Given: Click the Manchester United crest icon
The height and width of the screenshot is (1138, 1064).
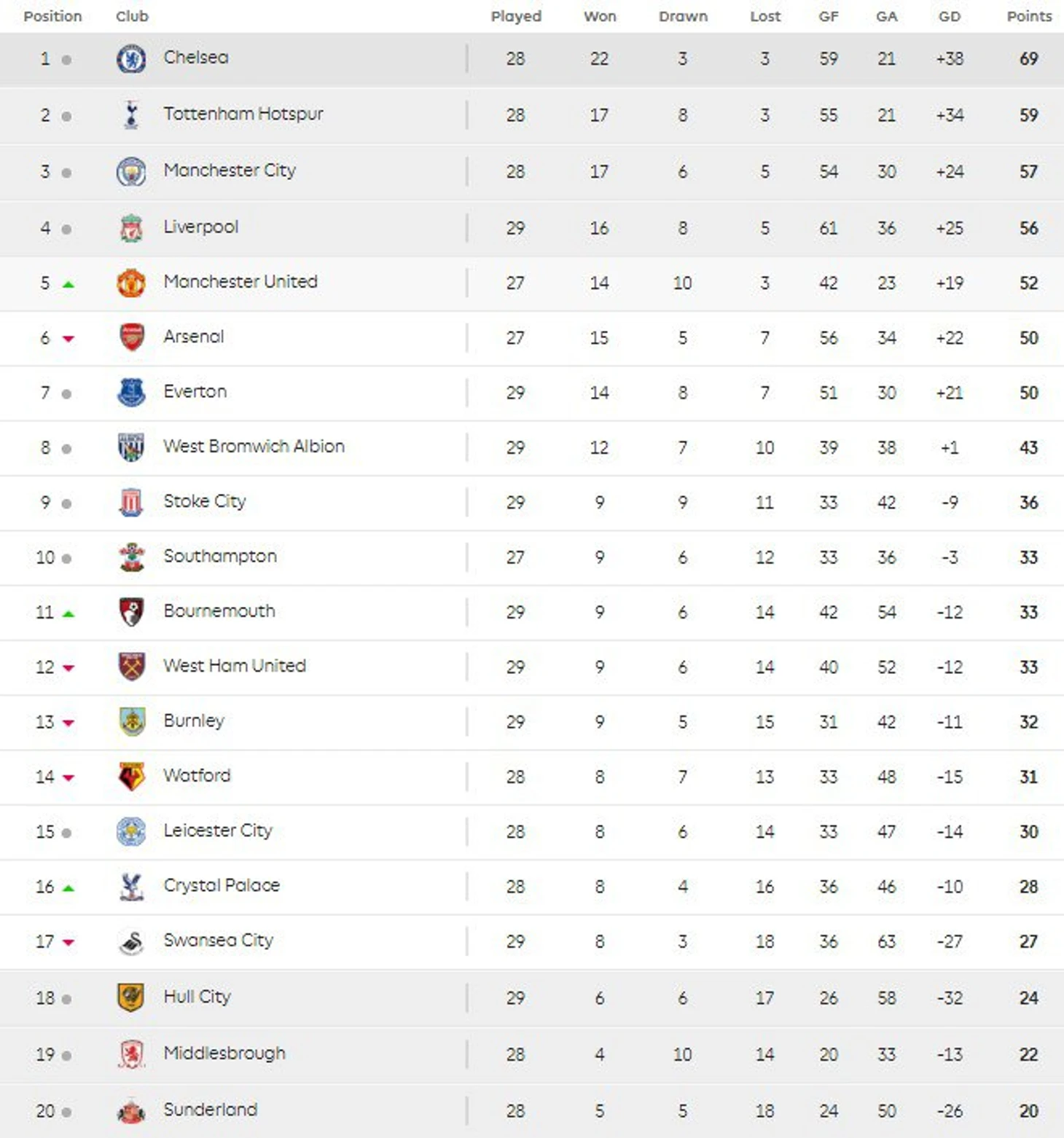Looking at the screenshot, I should point(131,283).
